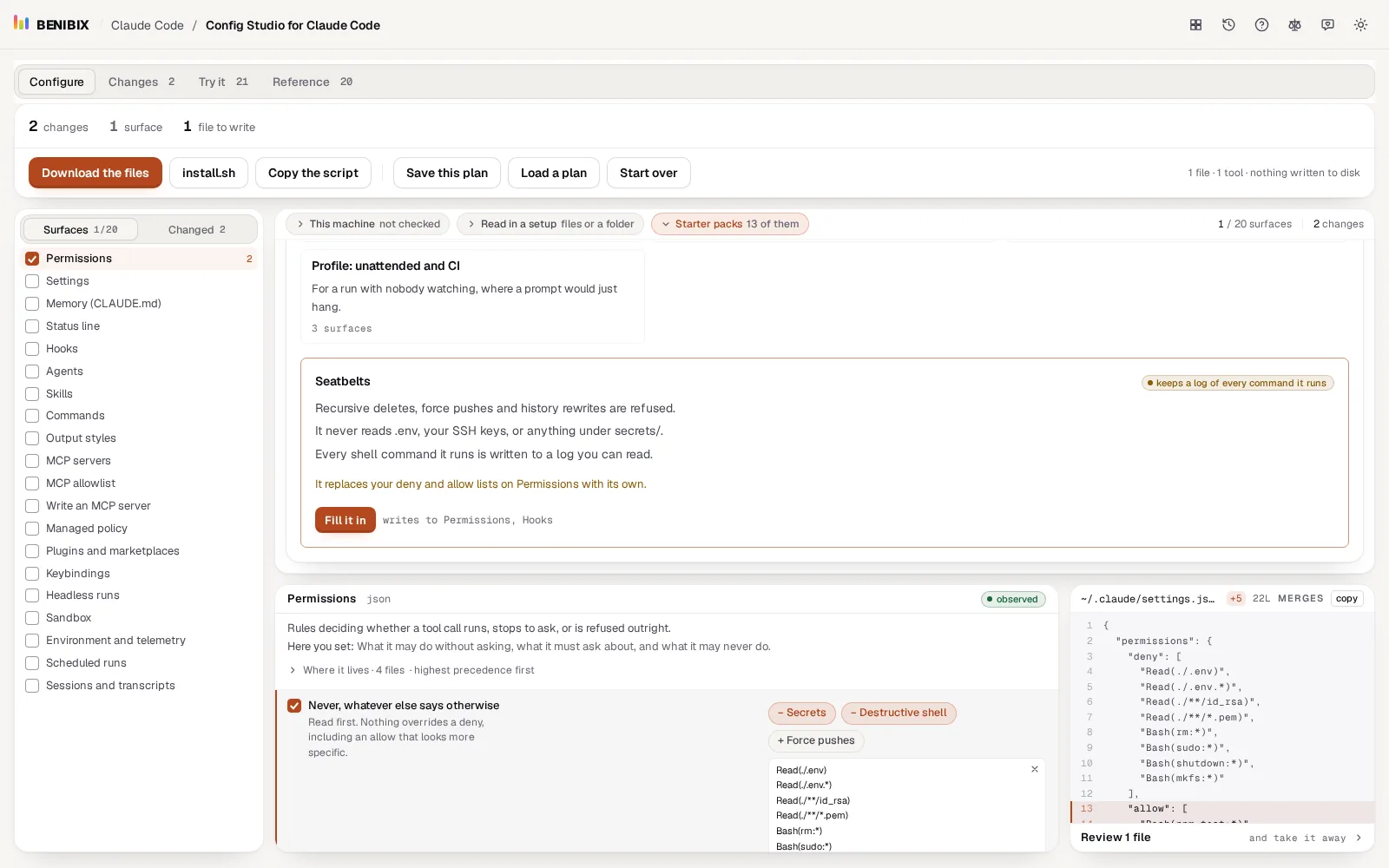1389x868 pixels.
Task: Toggle the sun theme icon
Action: pyautogui.click(x=1360, y=25)
